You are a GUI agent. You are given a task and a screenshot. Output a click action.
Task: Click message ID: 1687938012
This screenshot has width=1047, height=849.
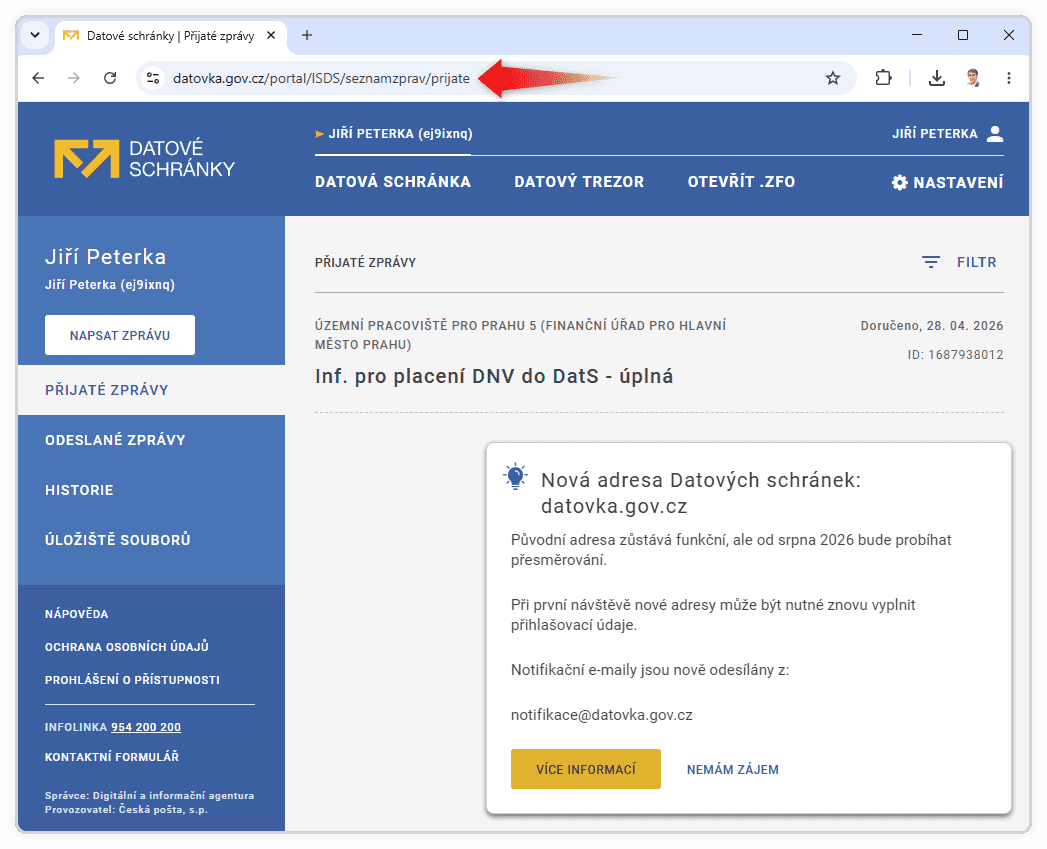click(x=955, y=355)
